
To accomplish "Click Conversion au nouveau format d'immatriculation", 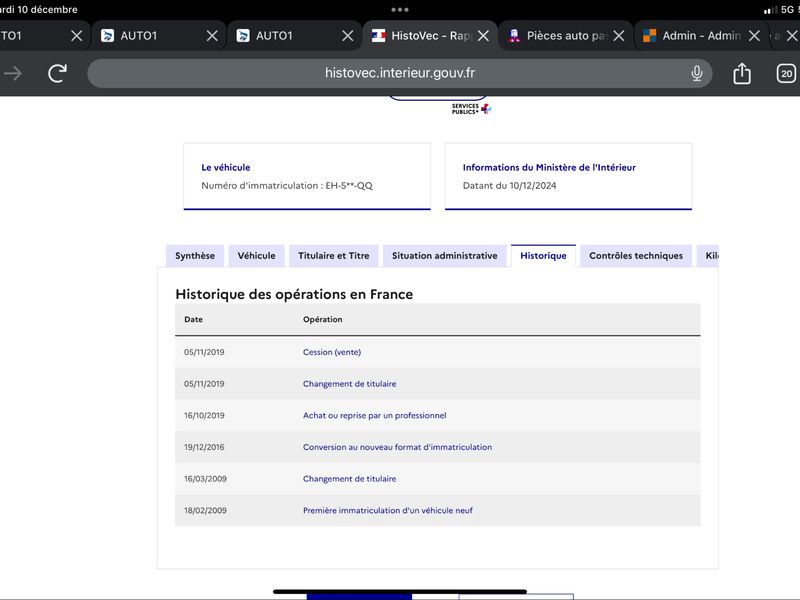I will click(397, 447).
